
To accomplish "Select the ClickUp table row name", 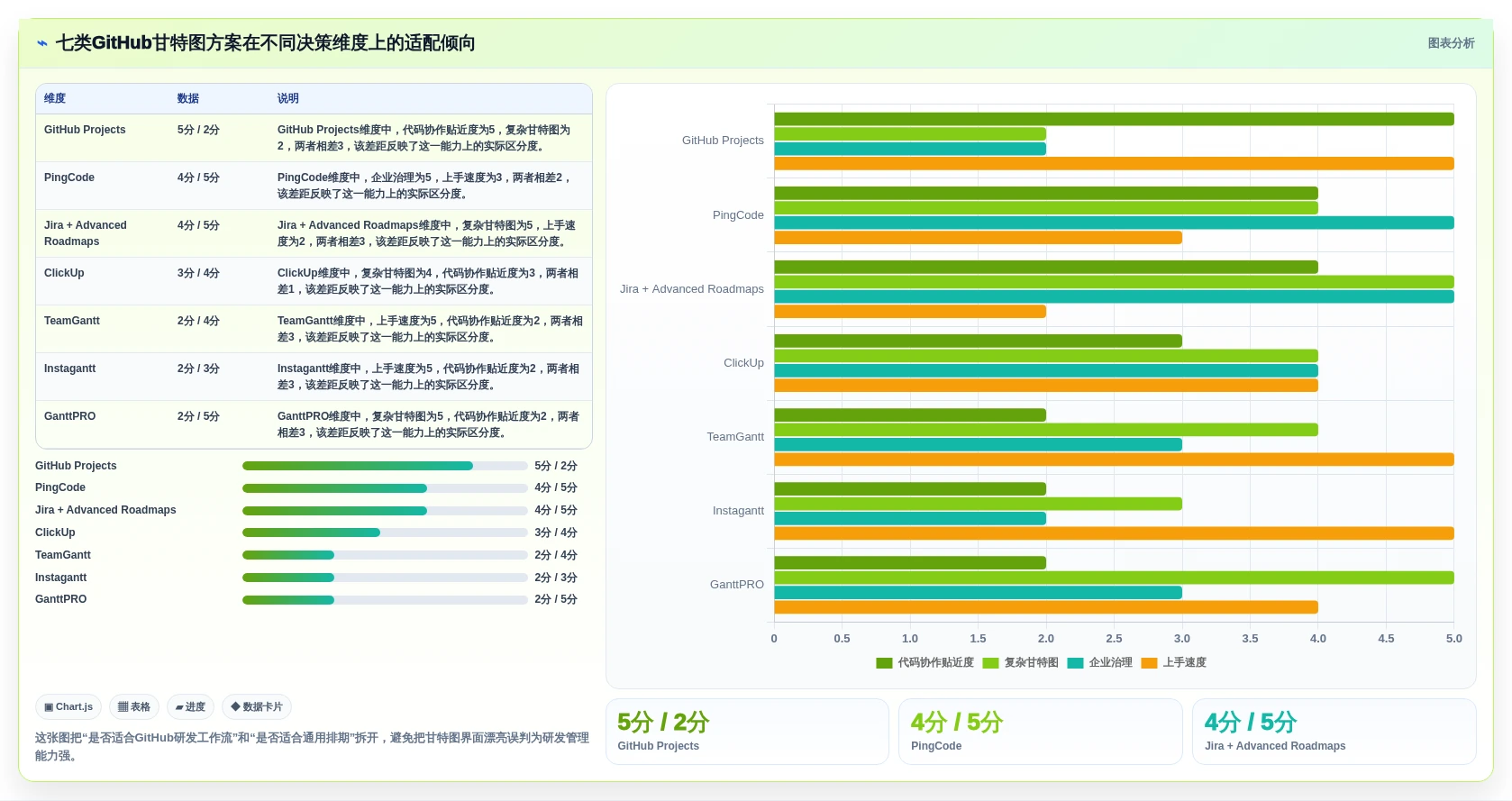I will 64,273.
